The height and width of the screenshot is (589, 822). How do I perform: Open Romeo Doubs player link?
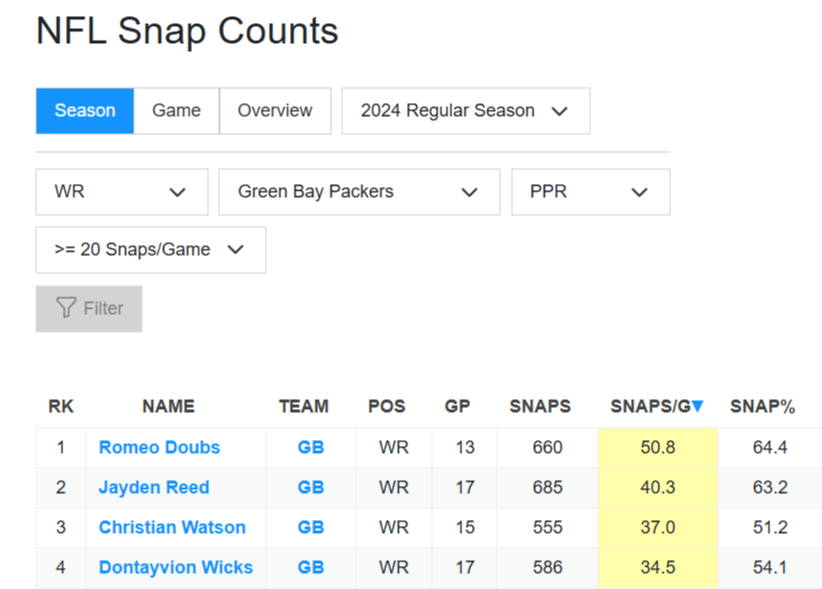[159, 447]
